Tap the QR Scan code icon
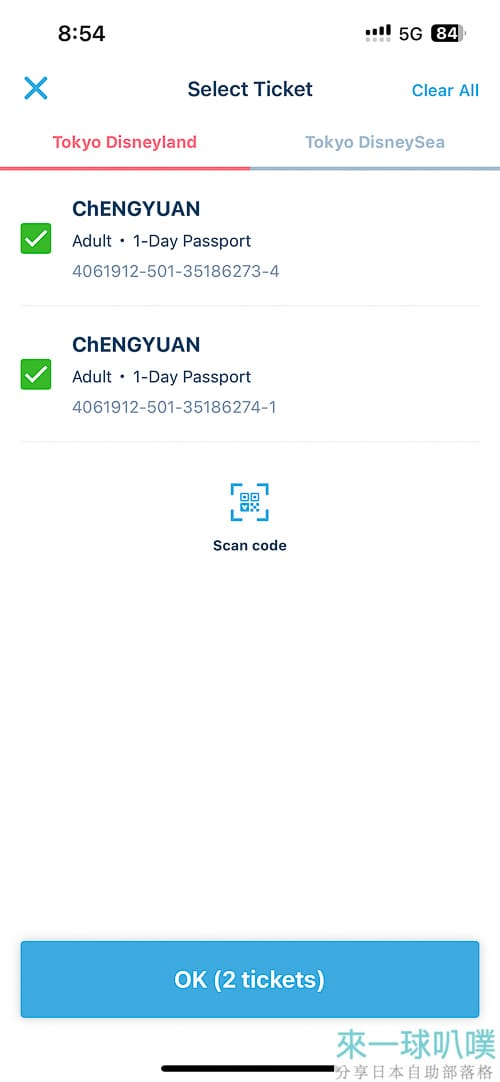Screen dimensions: 500x1082 click(249, 502)
